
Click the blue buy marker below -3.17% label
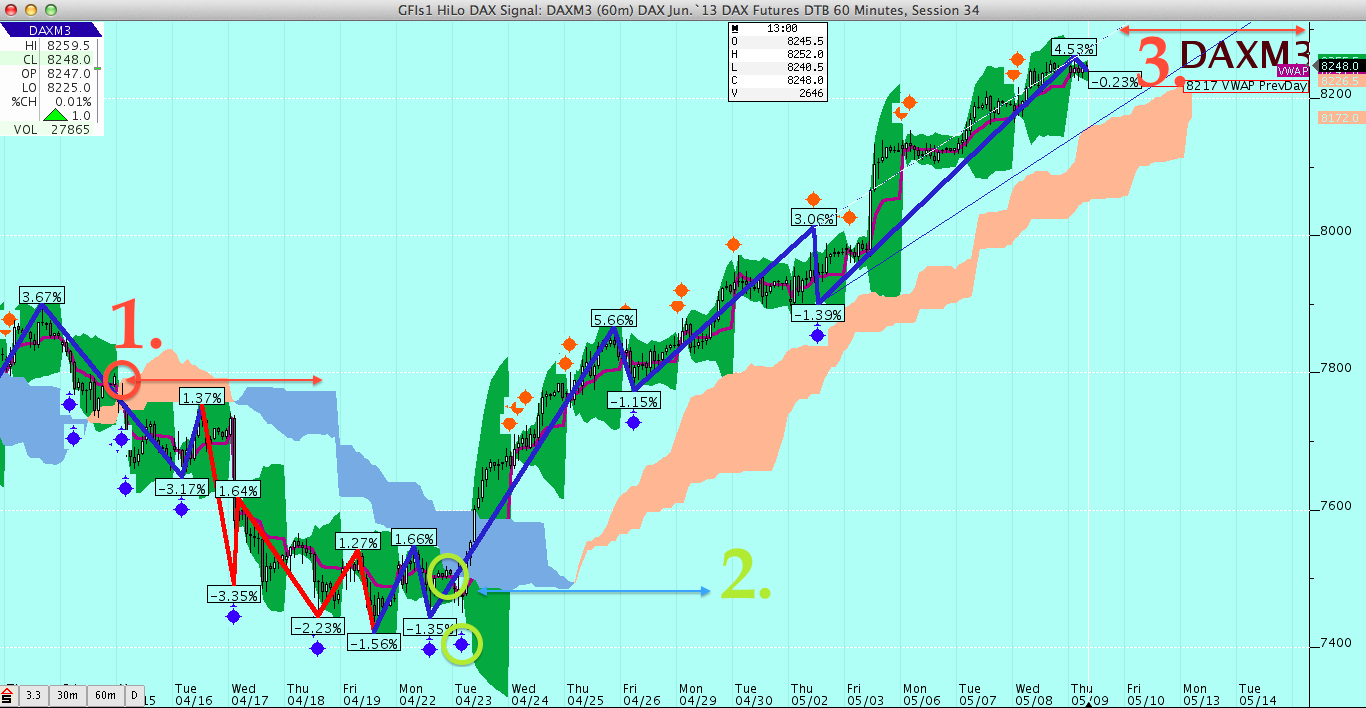(182, 509)
